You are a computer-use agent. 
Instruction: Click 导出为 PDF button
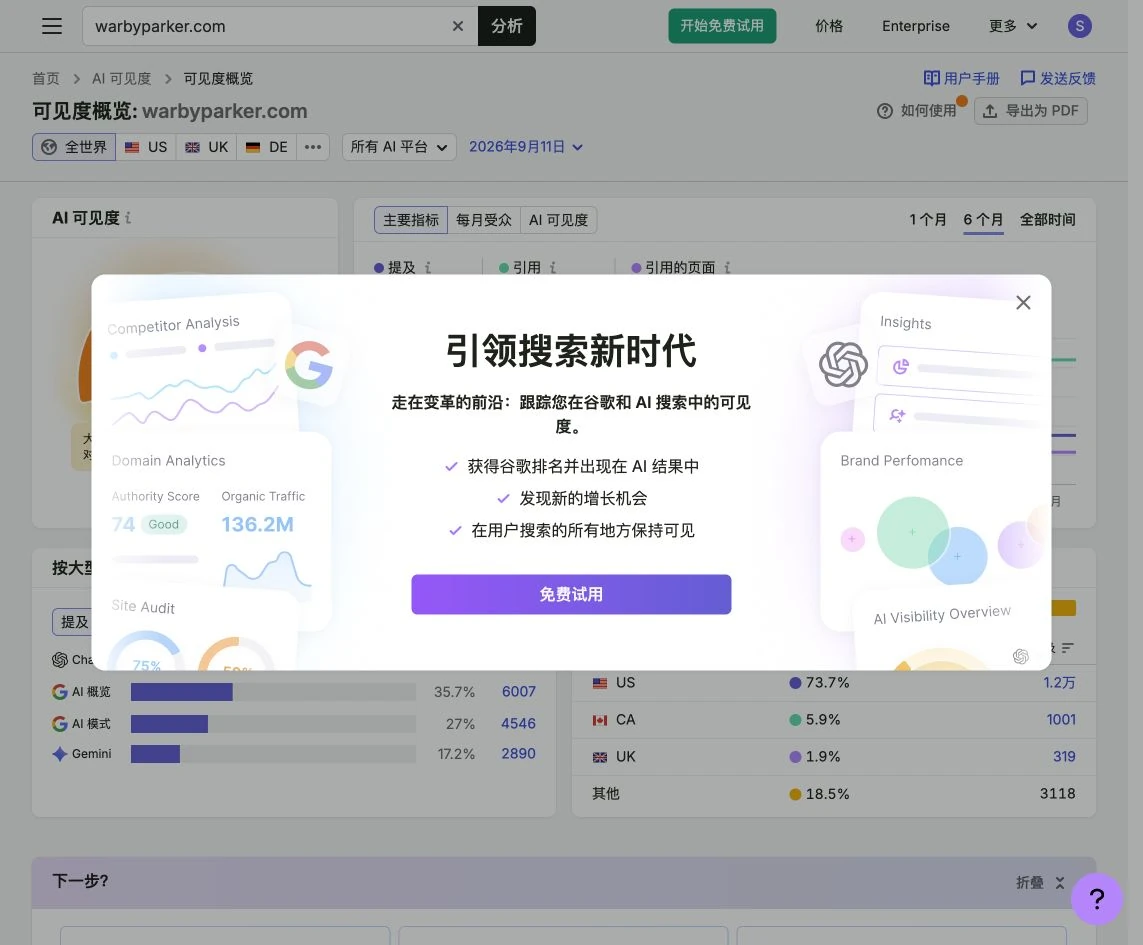pyautogui.click(x=1031, y=111)
